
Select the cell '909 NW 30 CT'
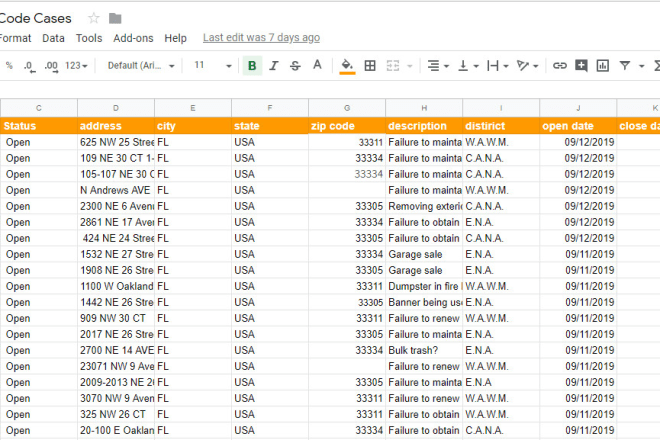(x=116, y=318)
